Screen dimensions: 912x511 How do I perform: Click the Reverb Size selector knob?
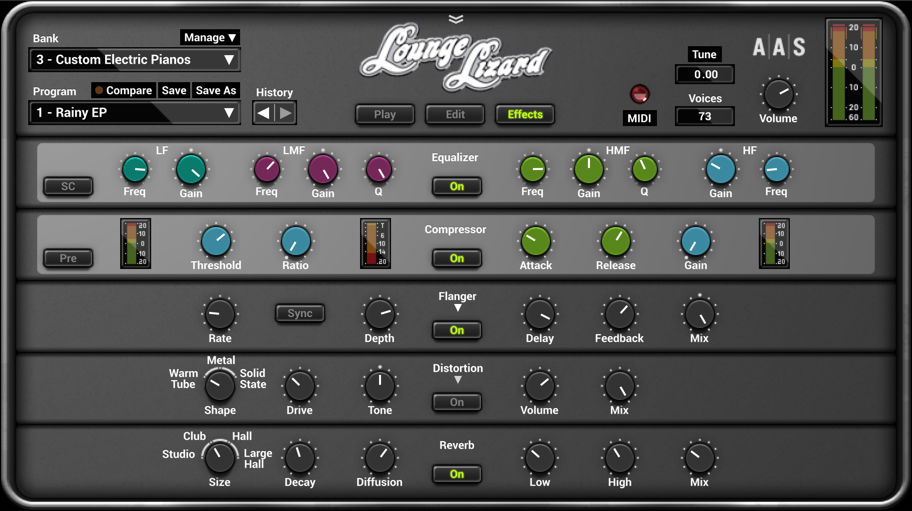(220, 458)
